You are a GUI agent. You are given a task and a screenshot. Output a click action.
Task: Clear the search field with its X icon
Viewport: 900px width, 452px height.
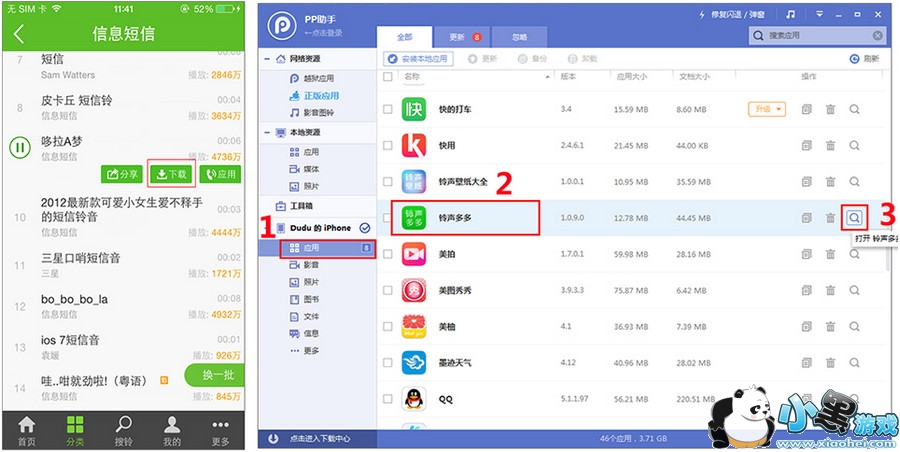(x=878, y=36)
